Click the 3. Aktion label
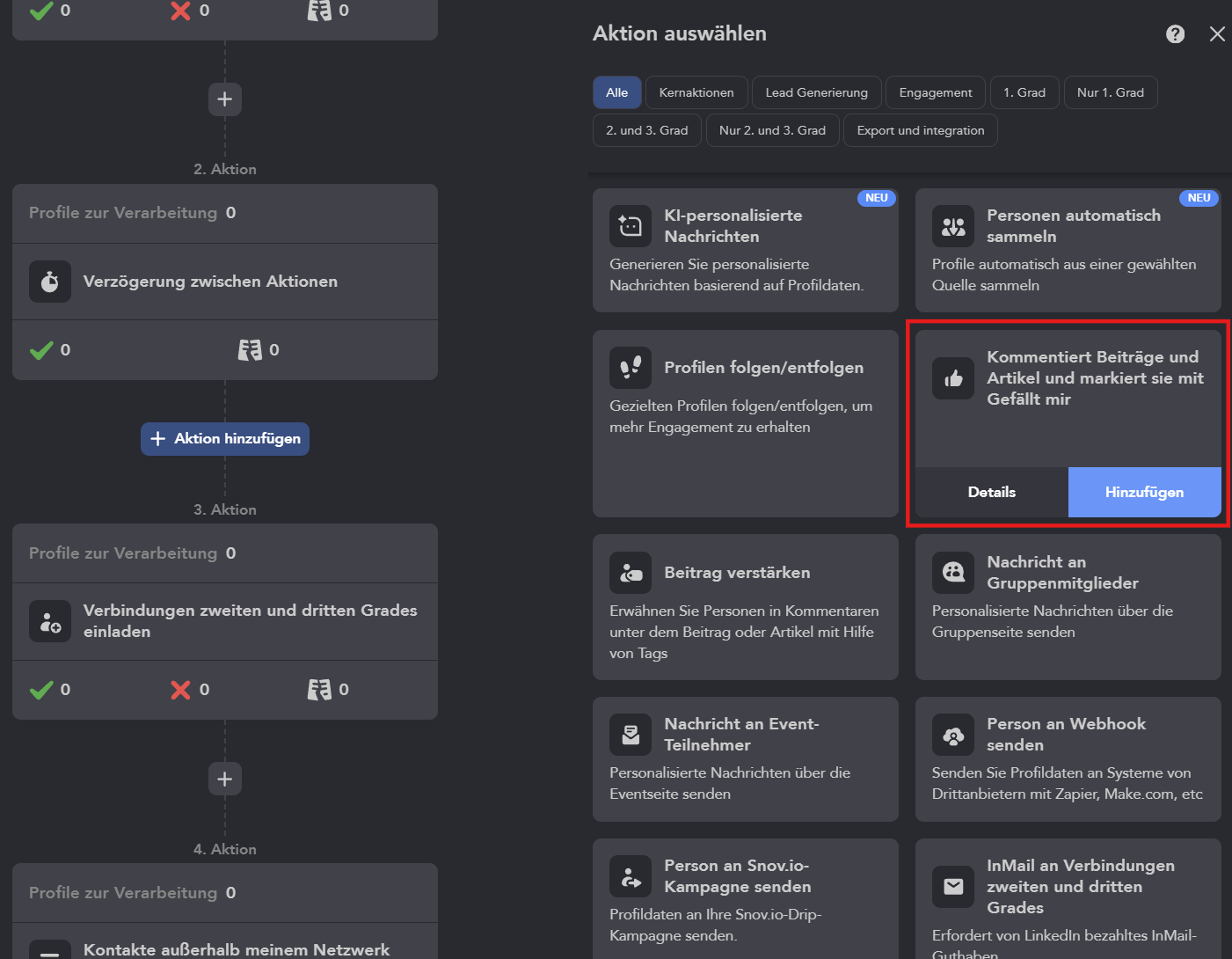 coord(225,509)
